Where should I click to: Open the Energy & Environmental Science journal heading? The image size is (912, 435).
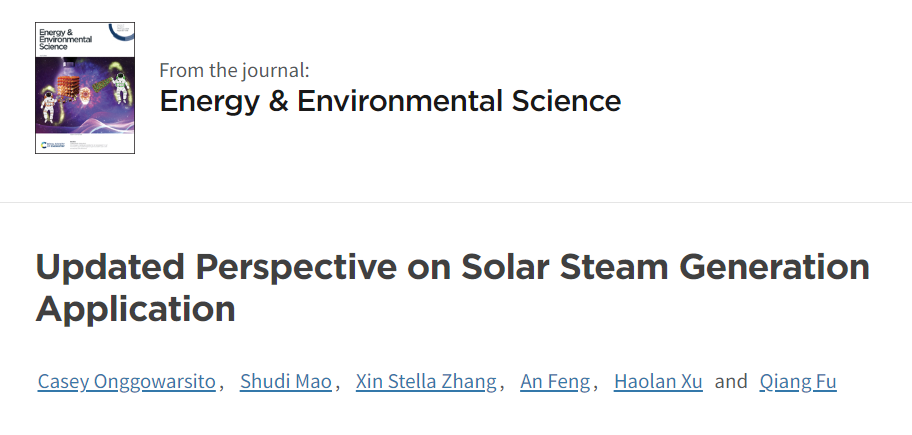click(x=390, y=101)
